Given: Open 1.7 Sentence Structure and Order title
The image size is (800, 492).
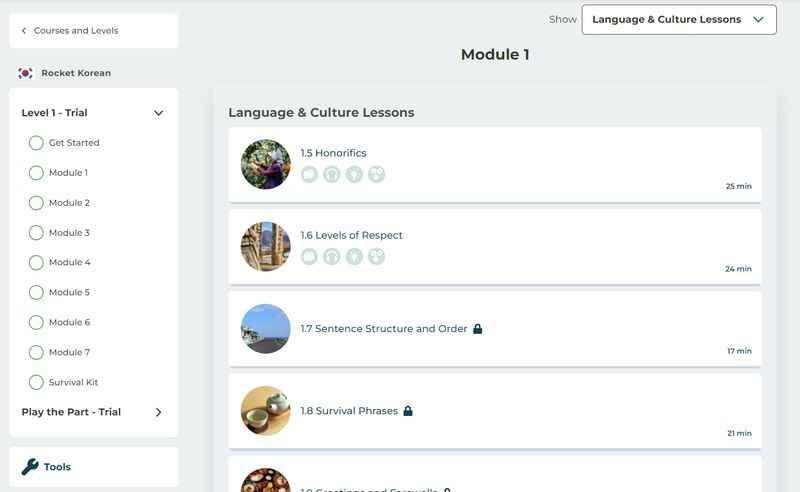Looking at the screenshot, I should [384, 329].
